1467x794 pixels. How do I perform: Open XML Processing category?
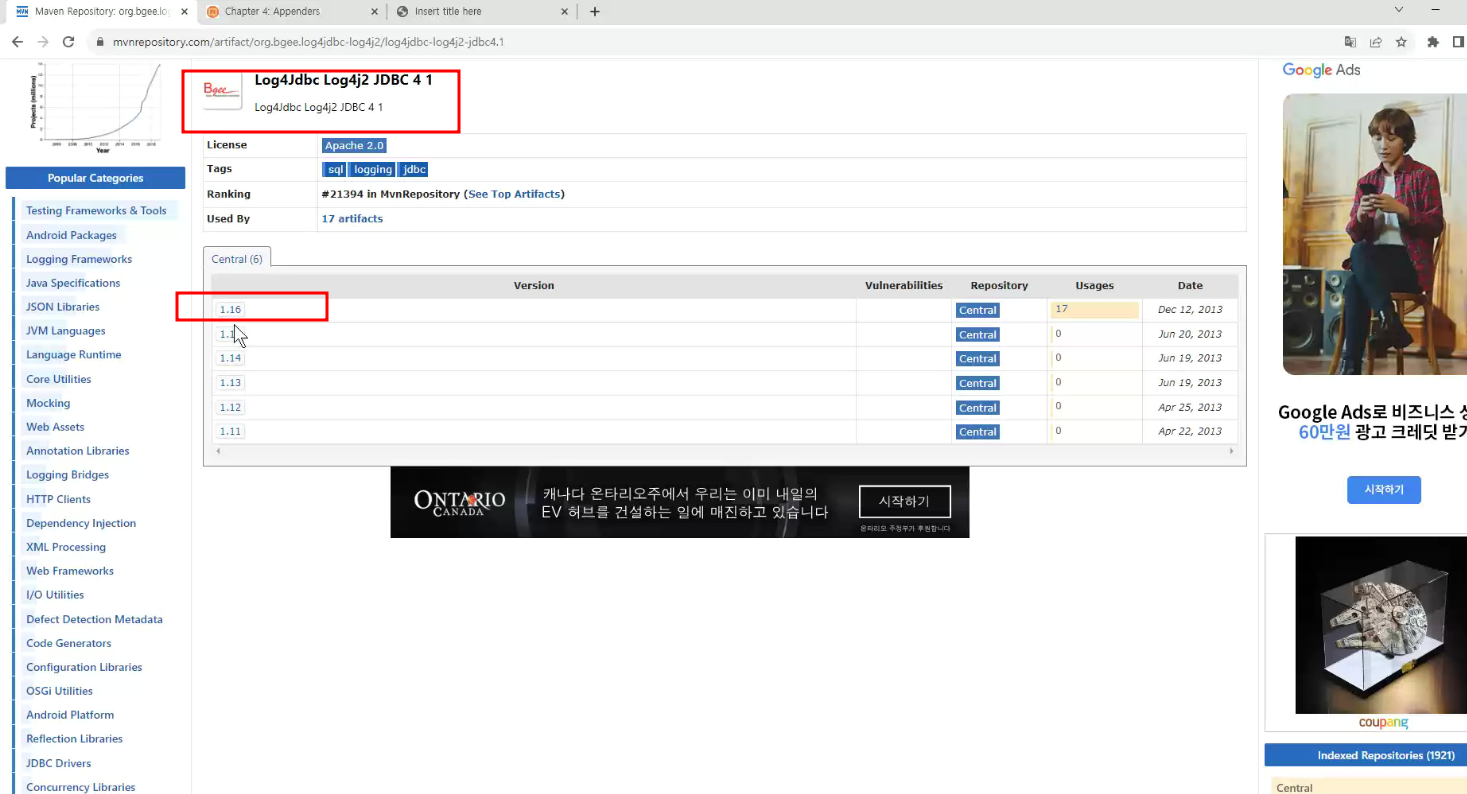pyautogui.click(x=66, y=547)
